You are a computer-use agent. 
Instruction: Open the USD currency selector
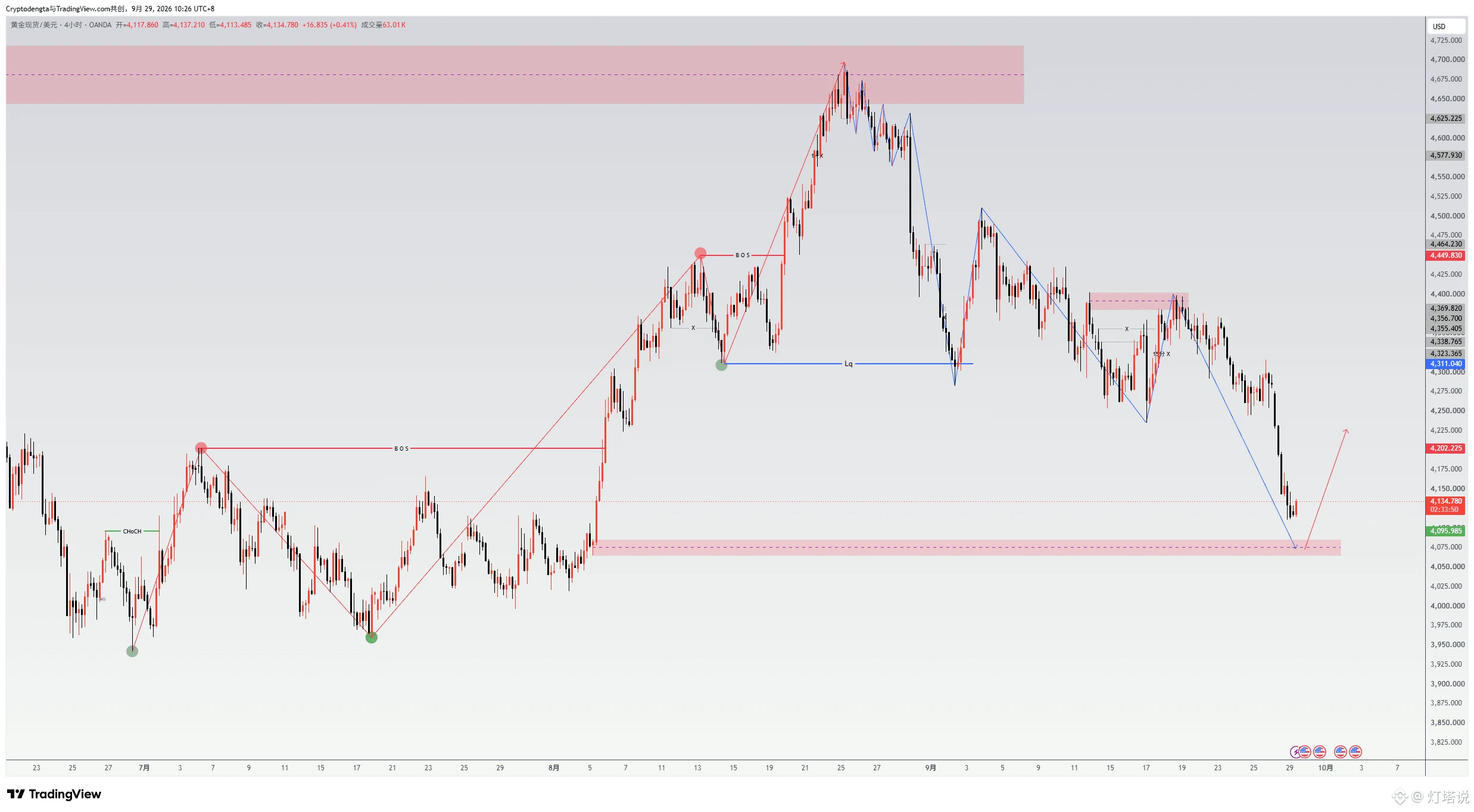tap(1445, 26)
